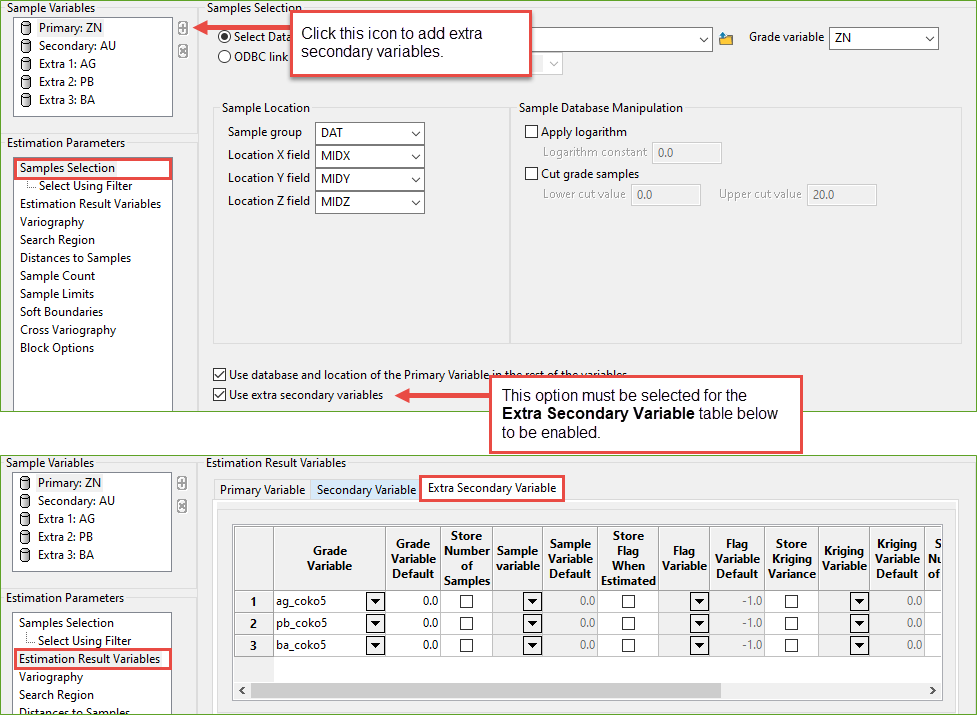
Task: Click the table's horizontal scrollbar track
Action: [x=588, y=691]
